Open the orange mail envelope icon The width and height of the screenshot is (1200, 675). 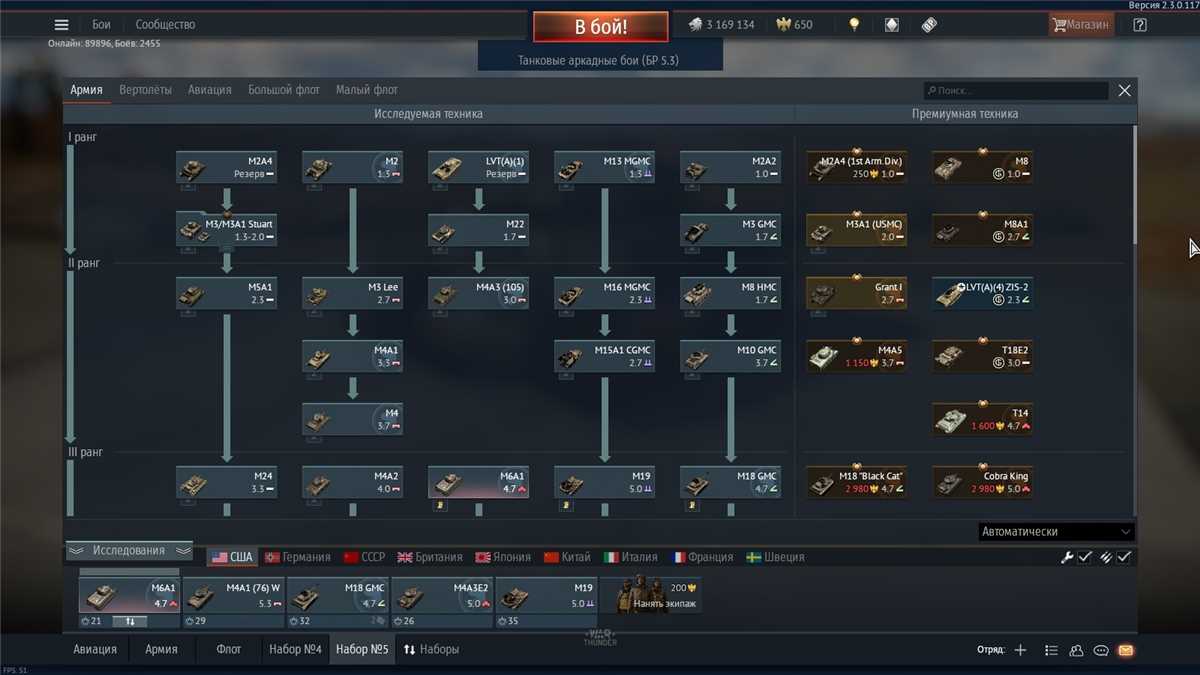point(1126,650)
